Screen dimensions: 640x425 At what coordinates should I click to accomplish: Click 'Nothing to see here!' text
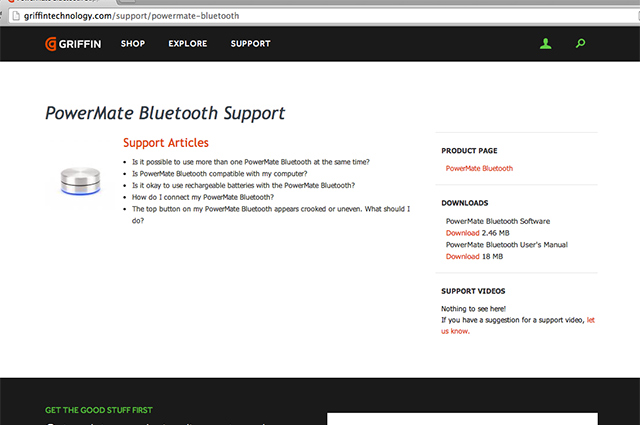point(473,309)
